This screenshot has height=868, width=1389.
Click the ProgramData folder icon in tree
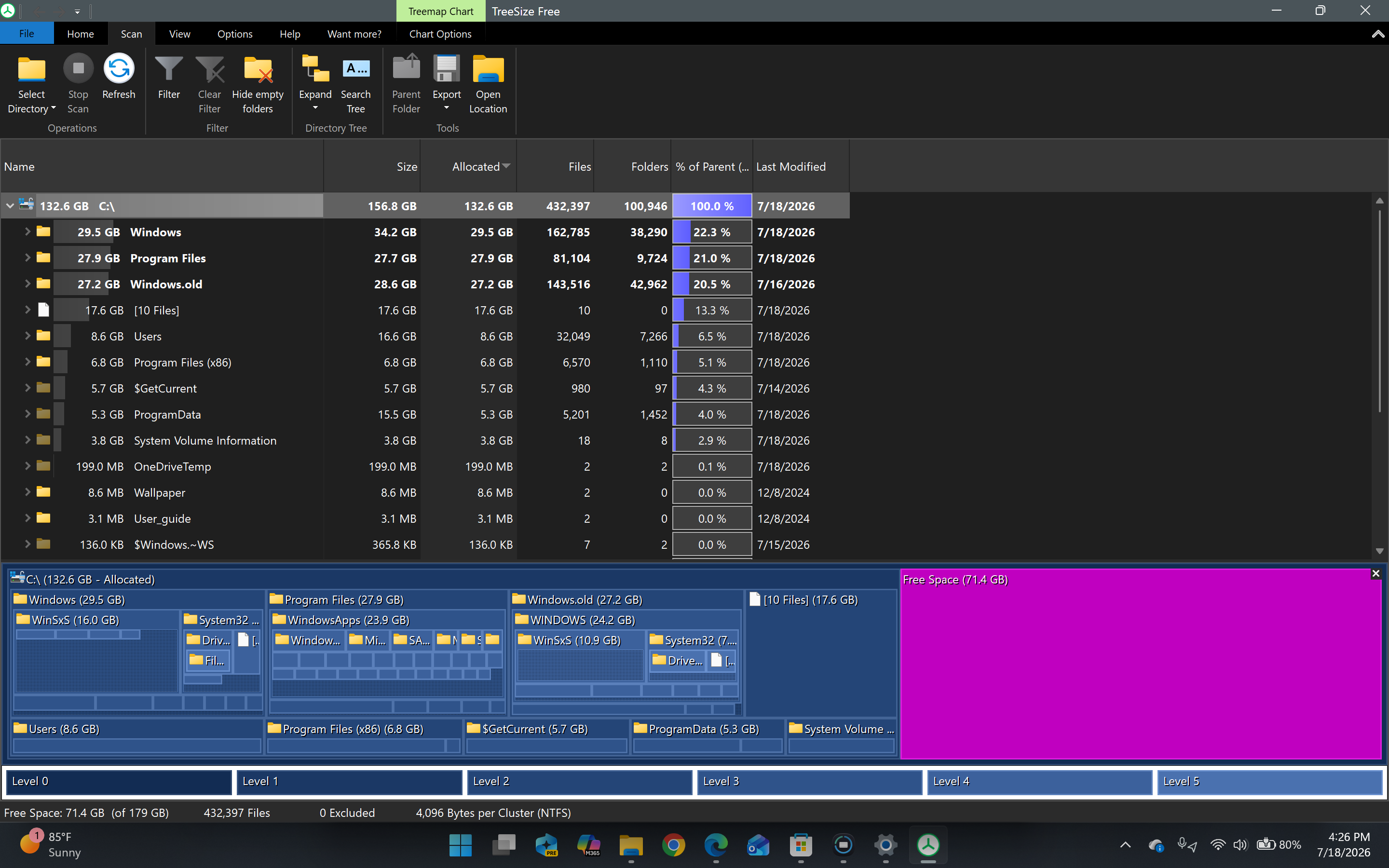click(x=43, y=413)
